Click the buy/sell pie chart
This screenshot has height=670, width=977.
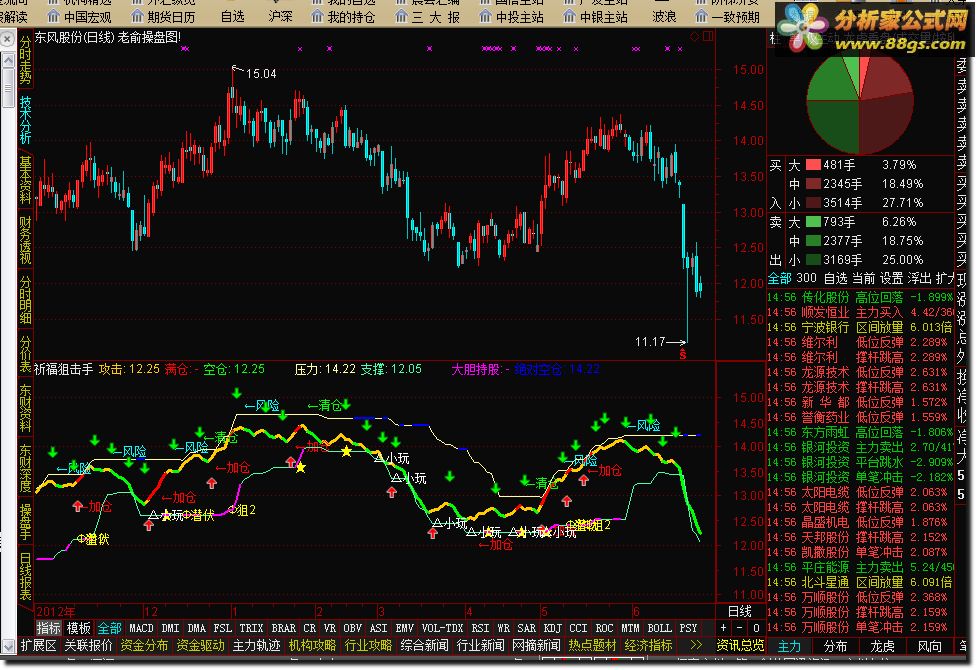[860, 102]
